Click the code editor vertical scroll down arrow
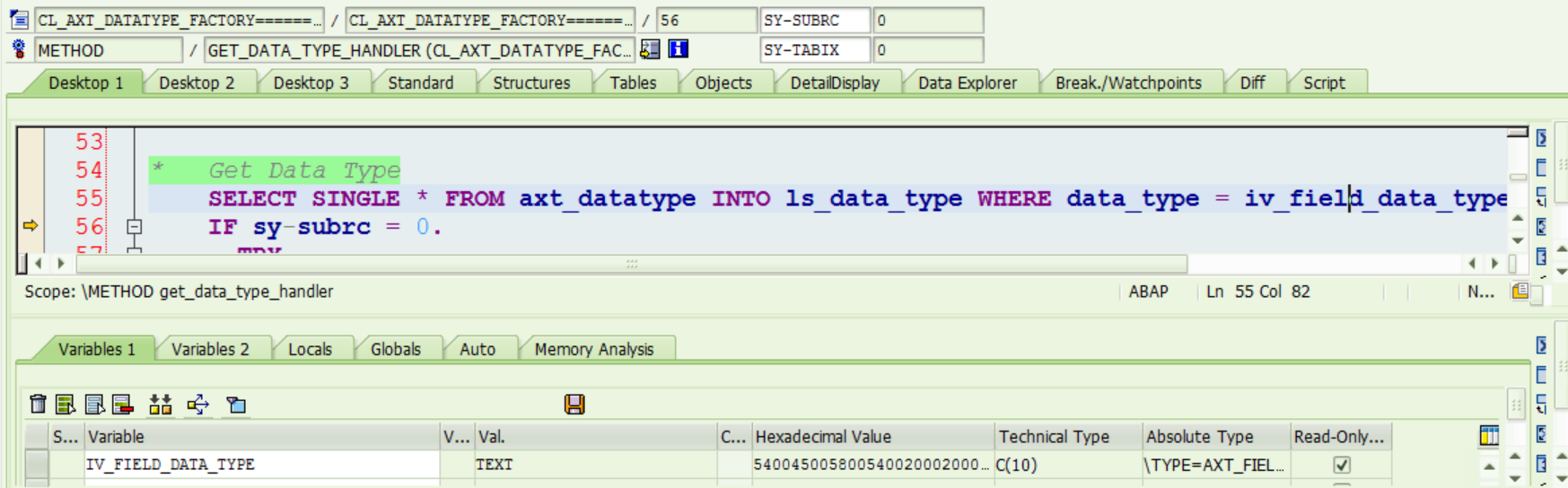This screenshot has height=488, width=1568. click(1518, 241)
